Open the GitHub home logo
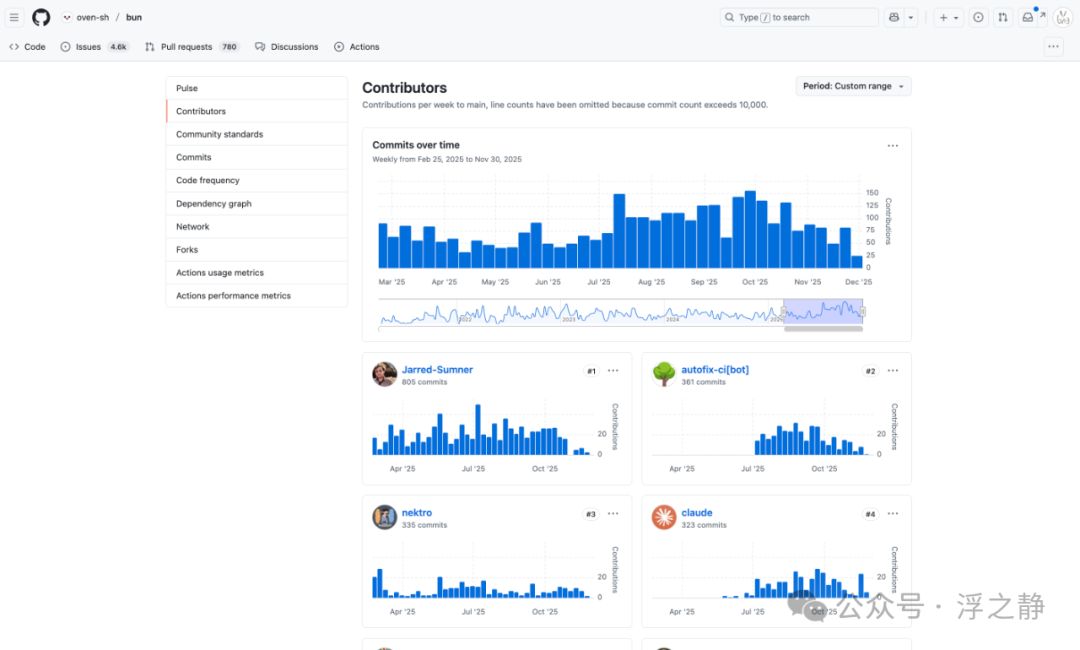 point(41,17)
